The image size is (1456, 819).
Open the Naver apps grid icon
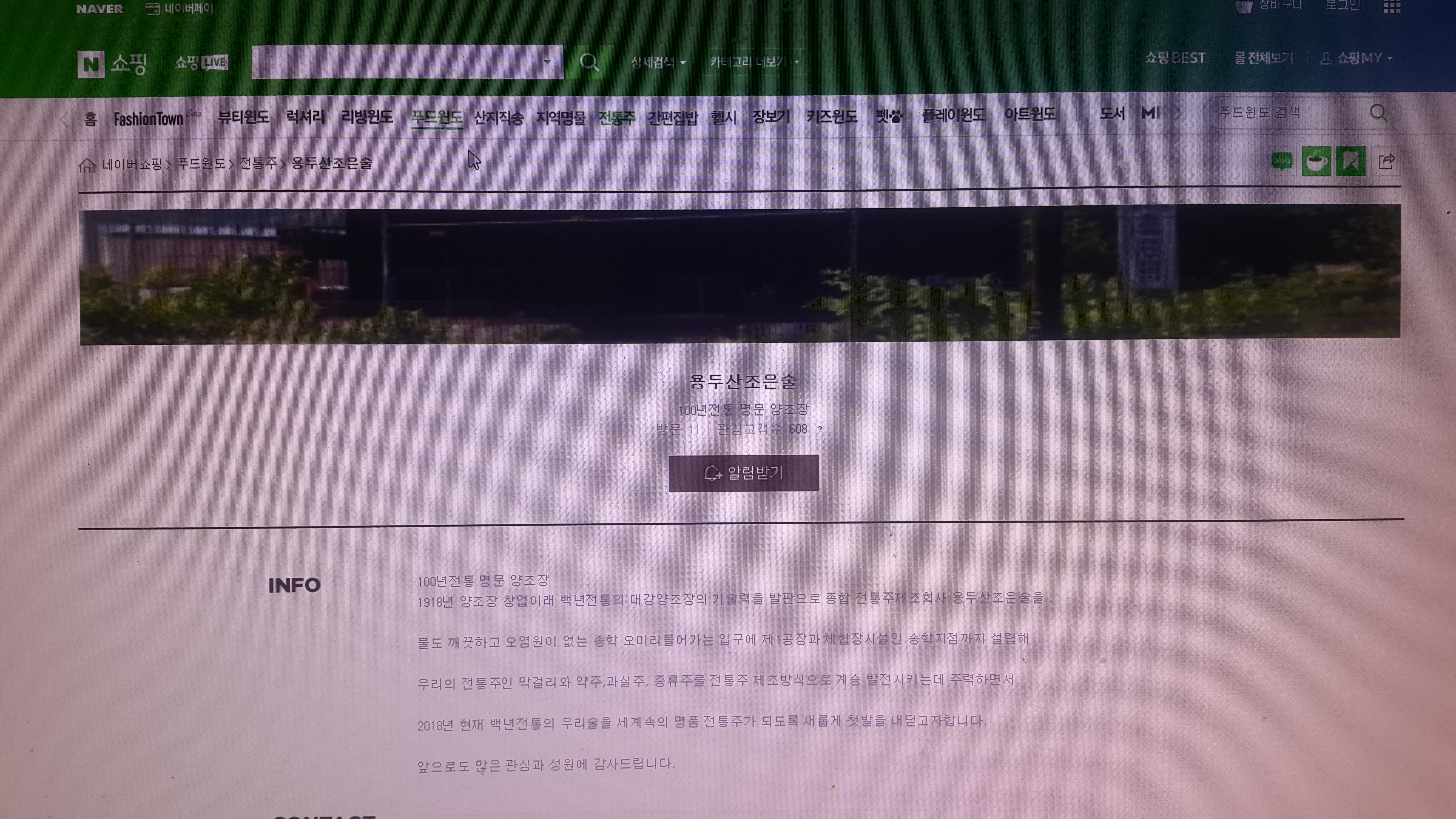click(x=1392, y=7)
